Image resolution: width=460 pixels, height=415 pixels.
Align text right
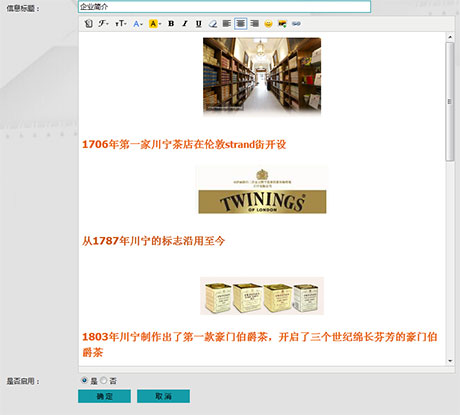pyautogui.click(x=255, y=24)
